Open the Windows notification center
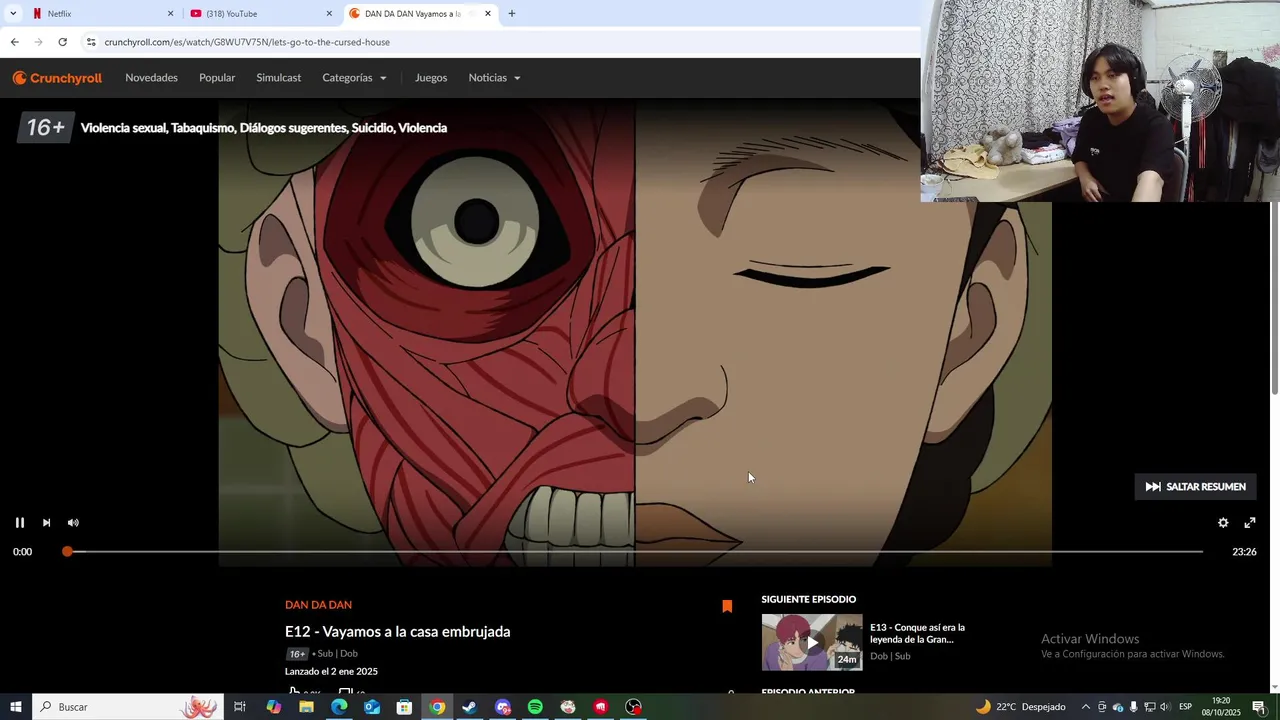The width and height of the screenshot is (1280, 720). click(1259, 707)
